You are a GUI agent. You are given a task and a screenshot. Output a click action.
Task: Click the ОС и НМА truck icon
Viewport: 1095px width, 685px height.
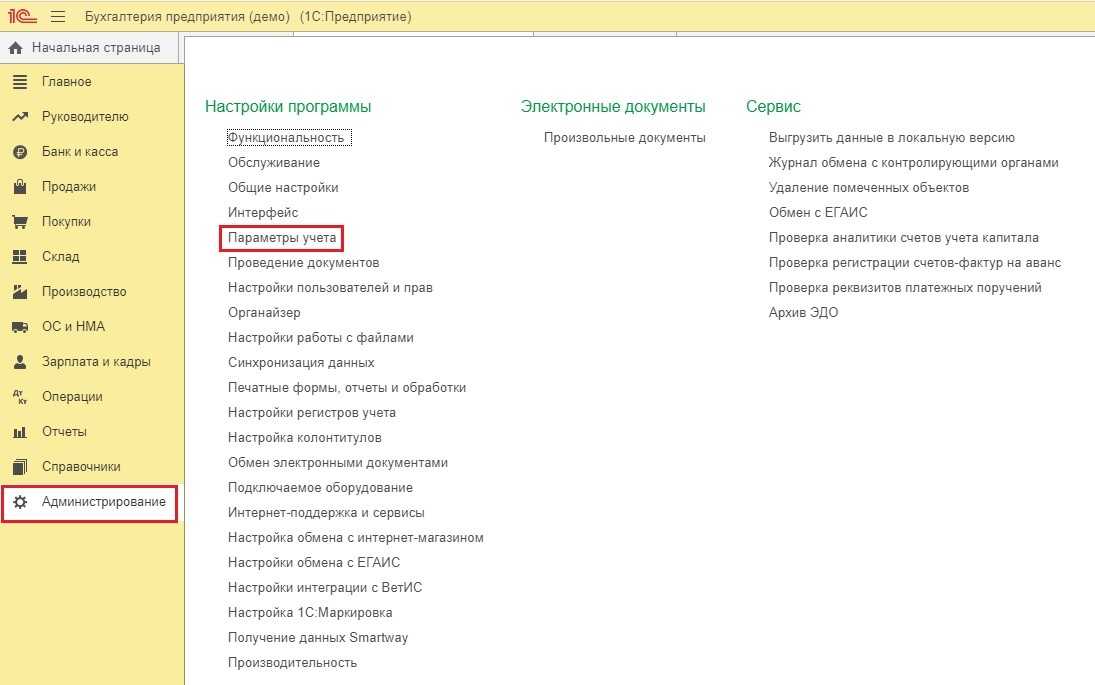tap(20, 326)
